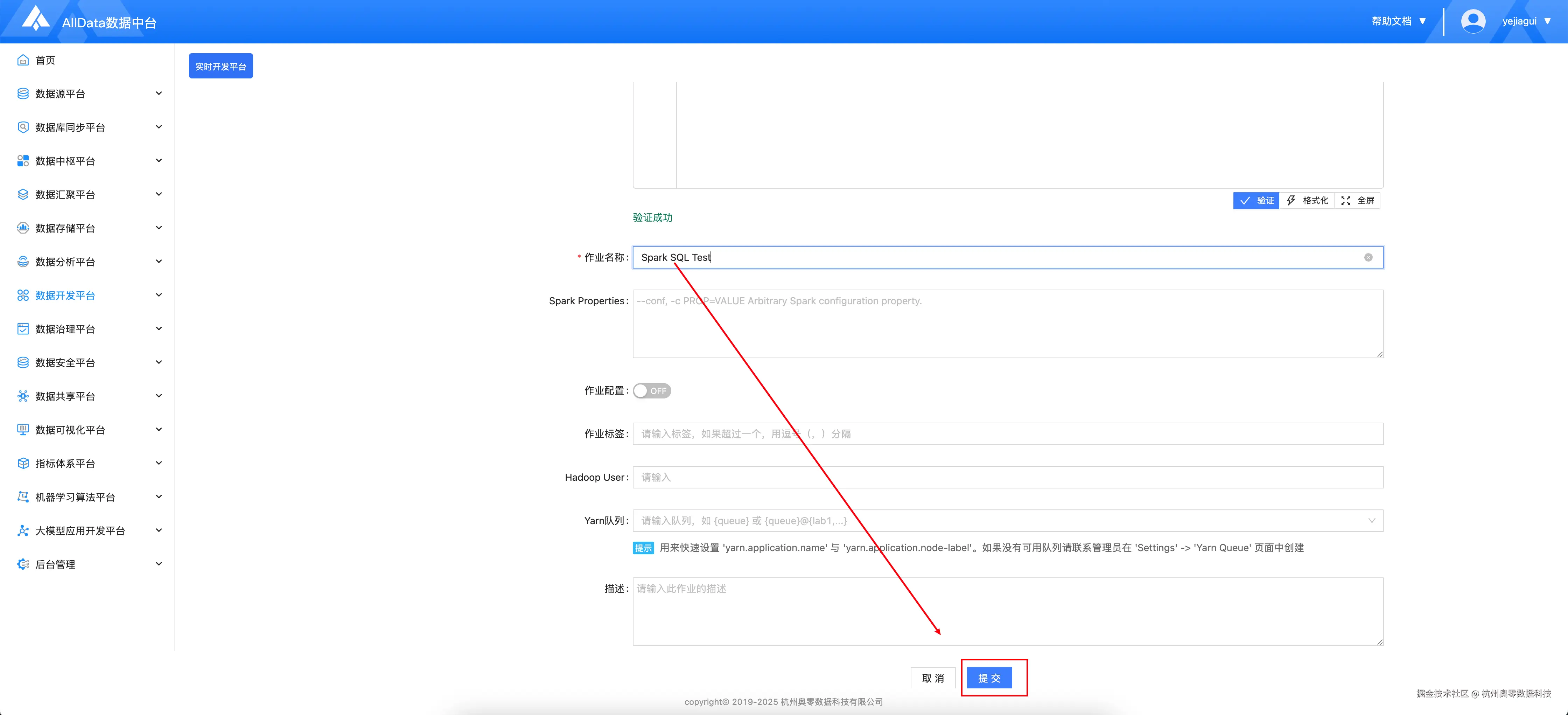
Task: Click the user avatar icon
Action: tap(1472, 21)
